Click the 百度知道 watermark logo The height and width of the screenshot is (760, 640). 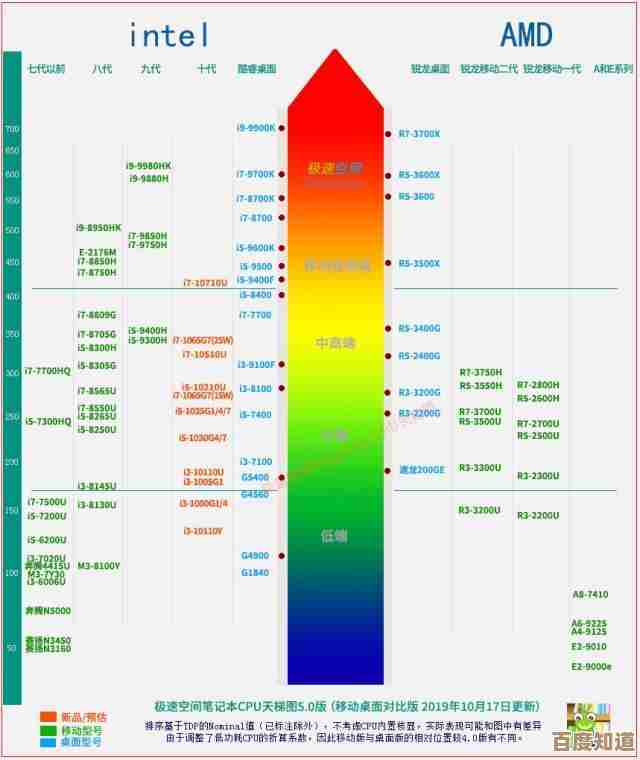[601, 742]
